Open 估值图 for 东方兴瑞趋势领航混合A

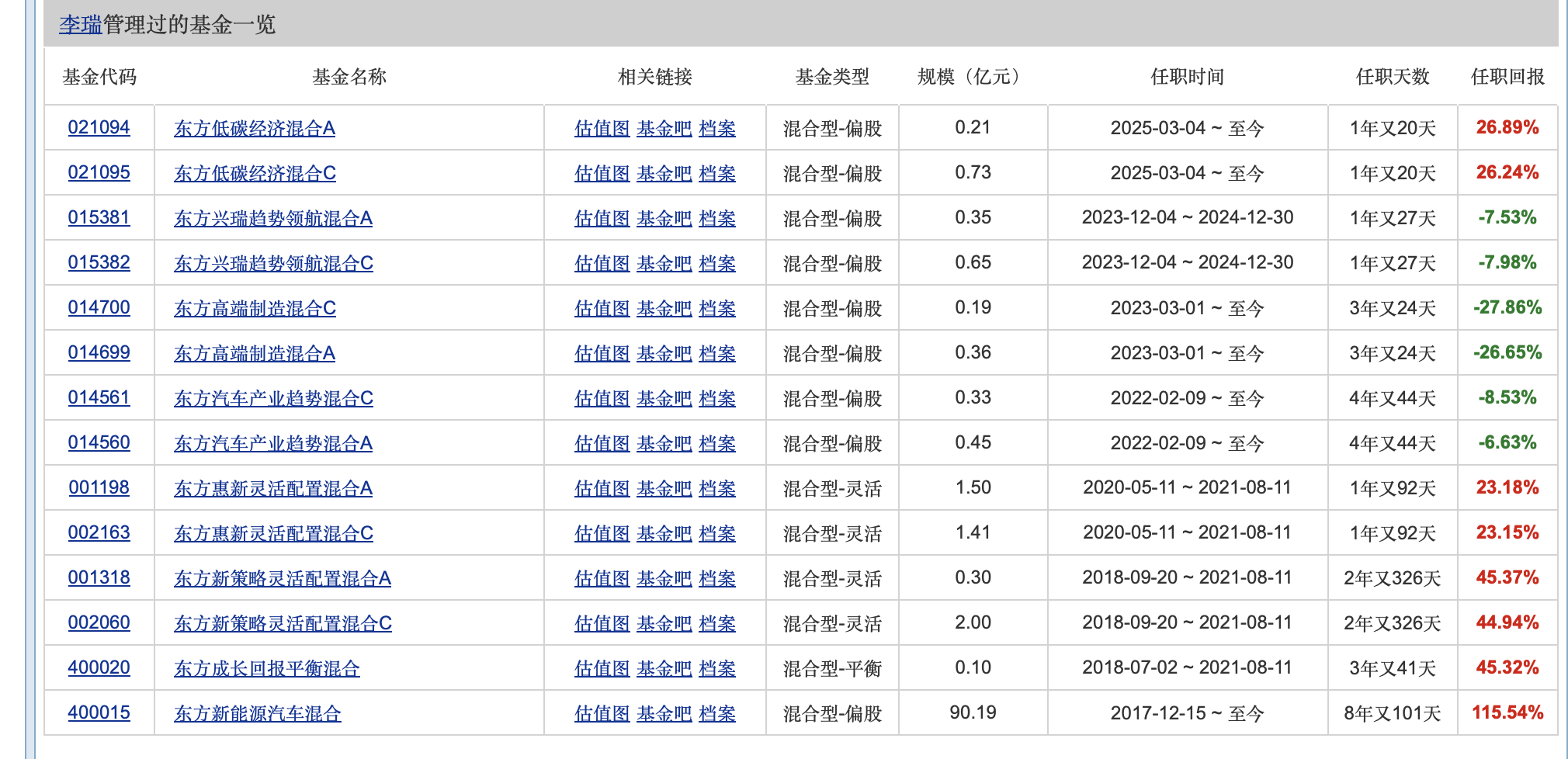tap(602, 218)
